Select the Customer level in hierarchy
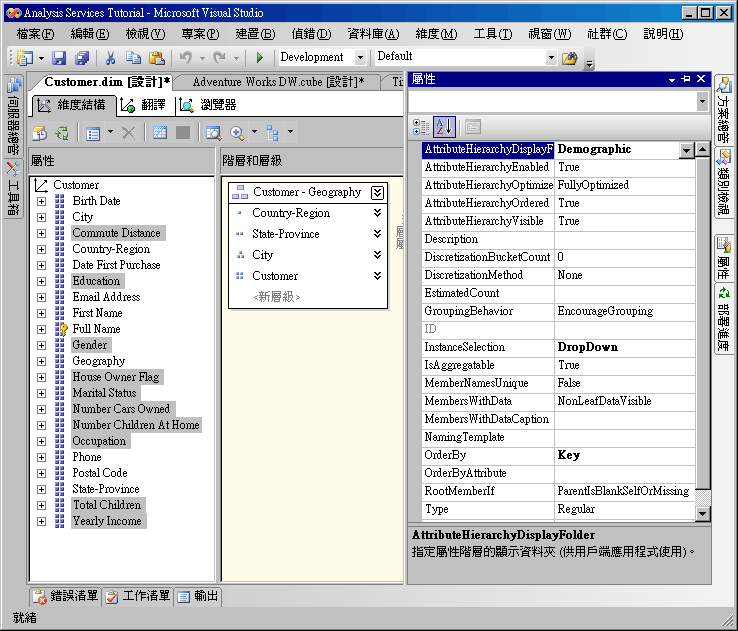This screenshot has height=631, width=738. pos(275,276)
